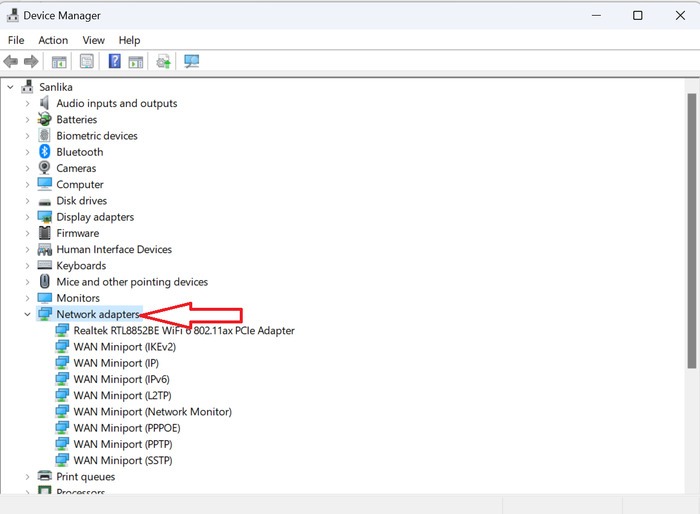Click the Display adapters icon

click(x=45, y=217)
